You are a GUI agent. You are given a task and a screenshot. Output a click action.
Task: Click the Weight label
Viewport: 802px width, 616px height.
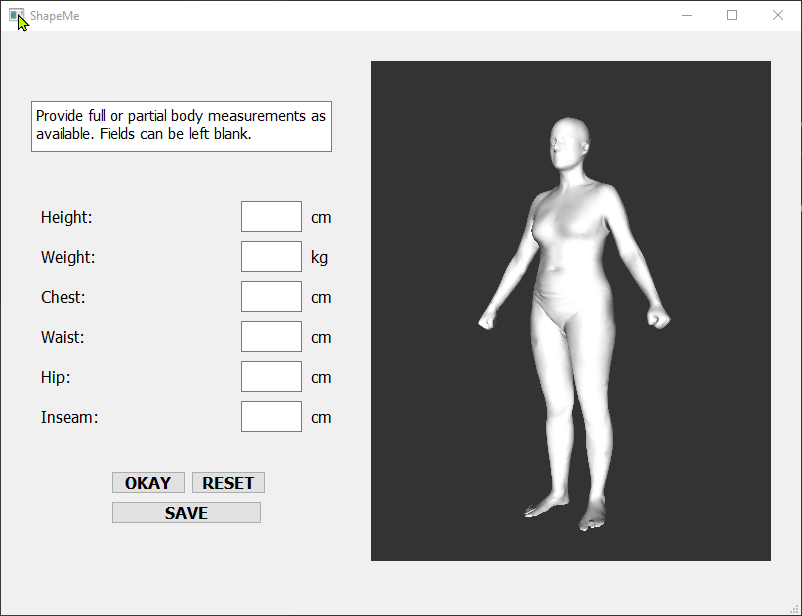pyautogui.click(x=68, y=257)
